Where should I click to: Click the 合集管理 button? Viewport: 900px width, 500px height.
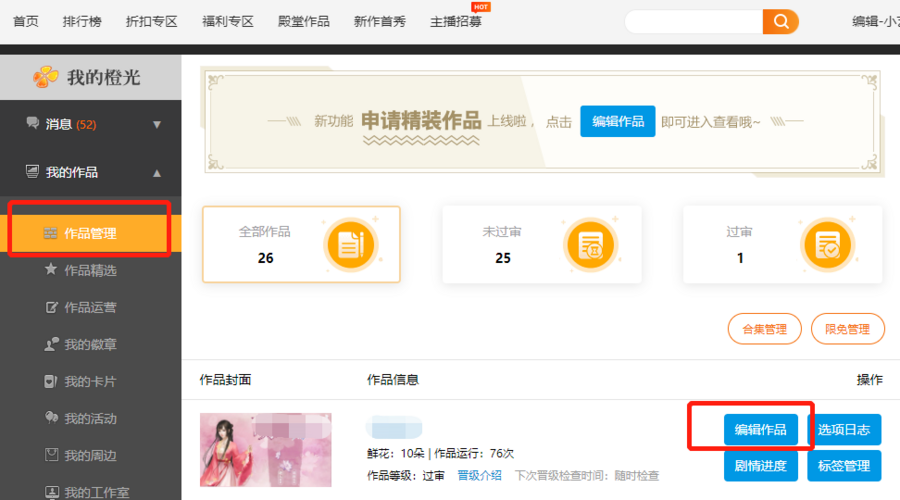tap(764, 328)
